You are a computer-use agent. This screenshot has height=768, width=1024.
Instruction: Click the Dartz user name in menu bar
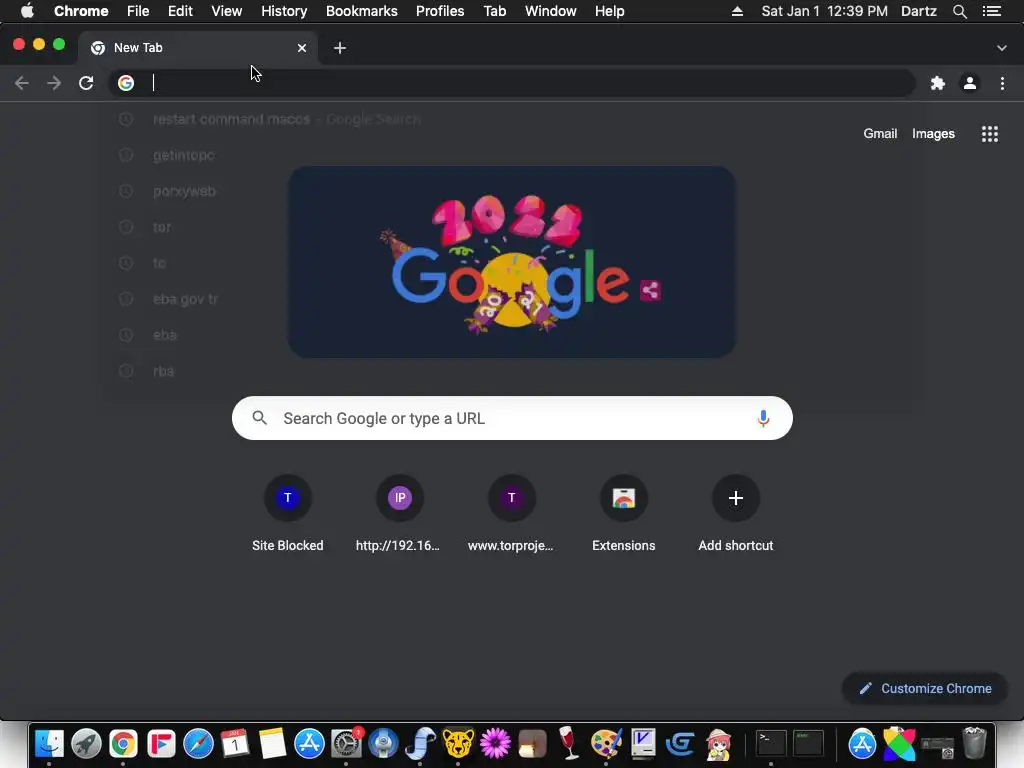pos(919,11)
